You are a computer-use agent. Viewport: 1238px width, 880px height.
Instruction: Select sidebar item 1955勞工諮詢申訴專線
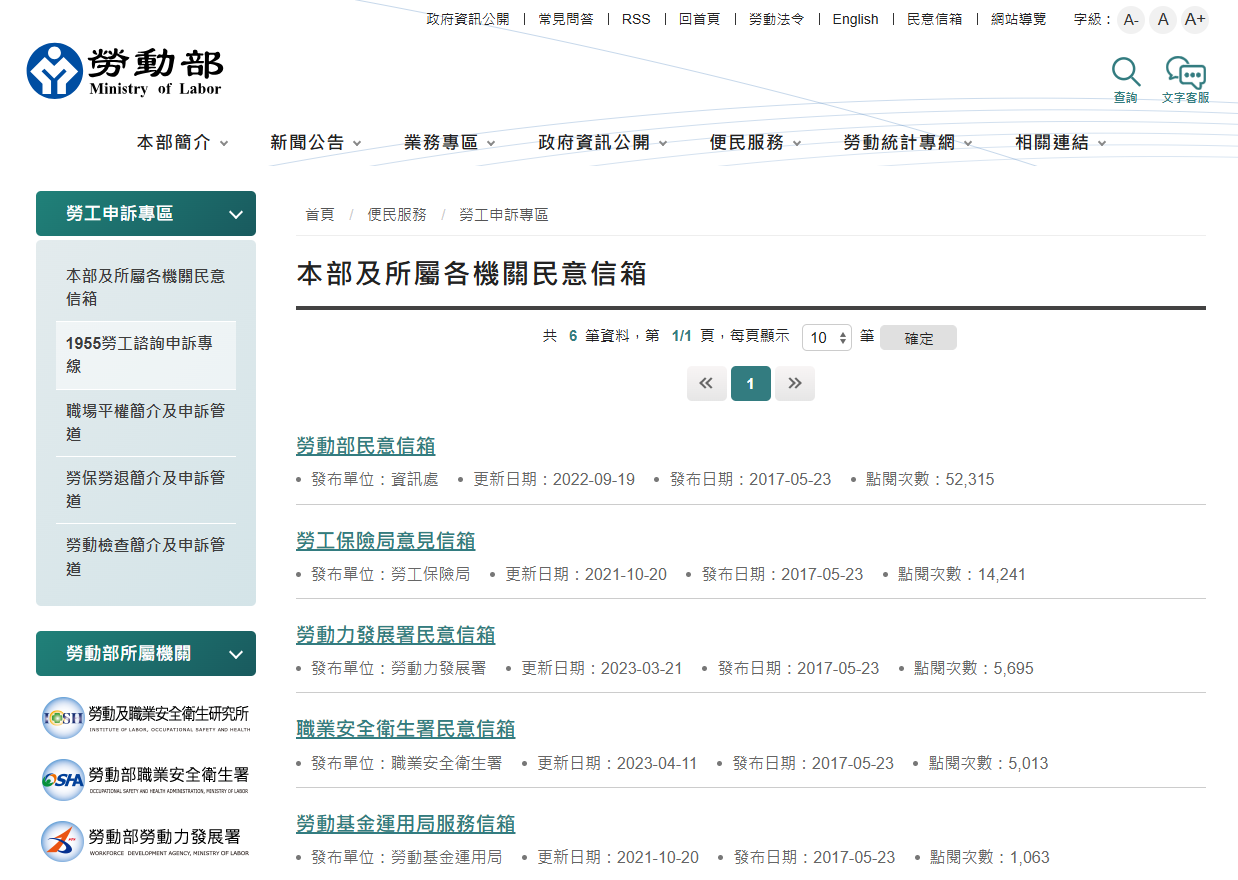[x=146, y=355]
